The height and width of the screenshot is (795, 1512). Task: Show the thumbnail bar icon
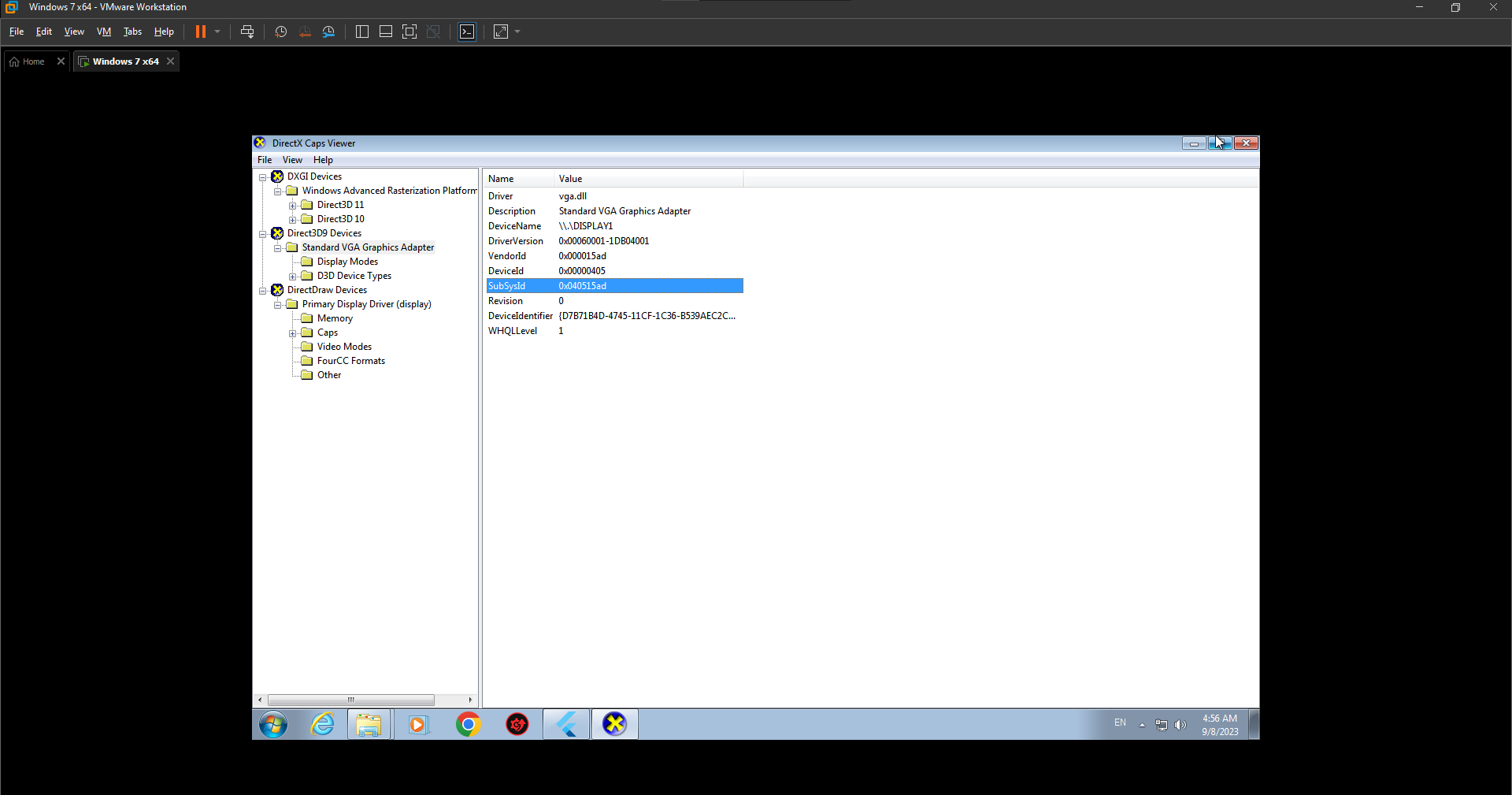386,32
